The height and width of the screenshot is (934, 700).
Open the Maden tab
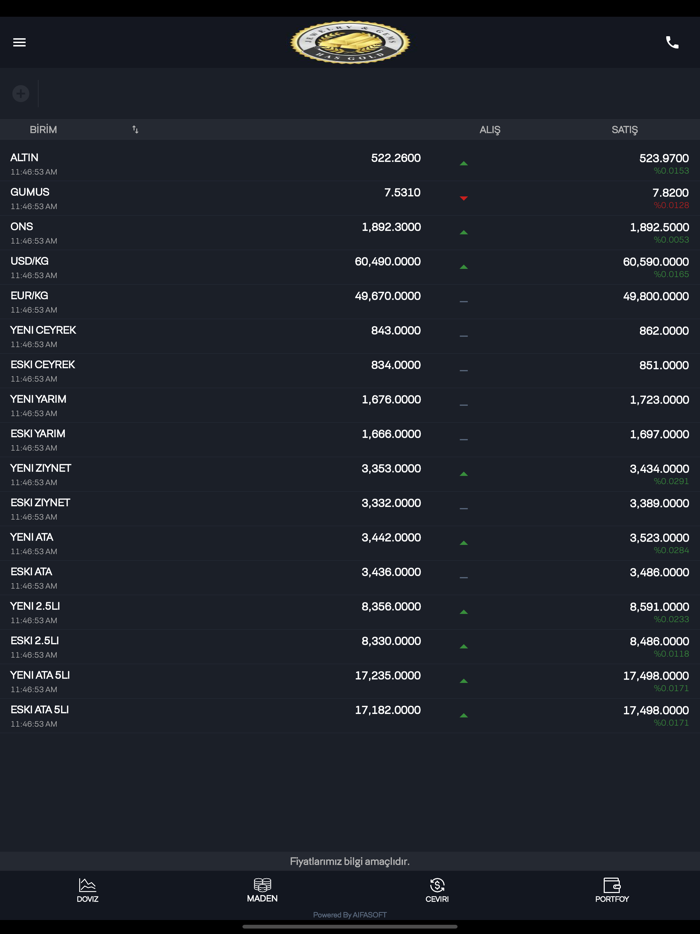click(x=262, y=891)
